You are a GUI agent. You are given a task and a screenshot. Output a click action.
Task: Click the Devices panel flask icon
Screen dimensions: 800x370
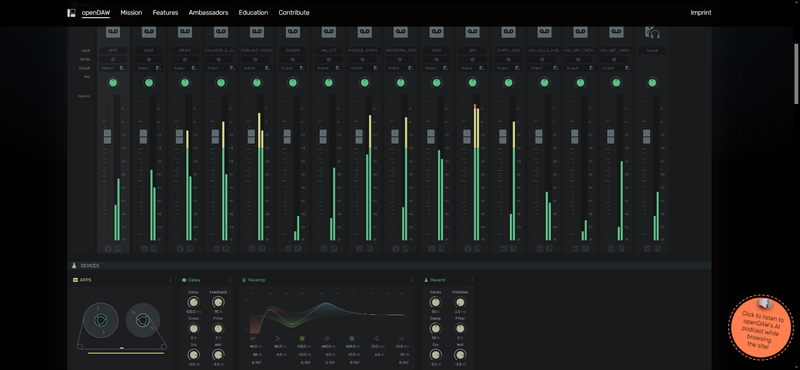pos(74,266)
